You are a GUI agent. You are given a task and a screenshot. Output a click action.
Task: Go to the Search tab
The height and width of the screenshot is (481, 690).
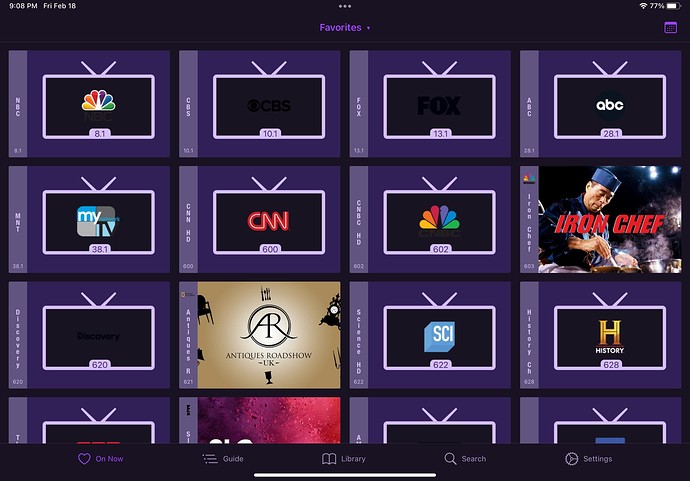click(x=465, y=459)
